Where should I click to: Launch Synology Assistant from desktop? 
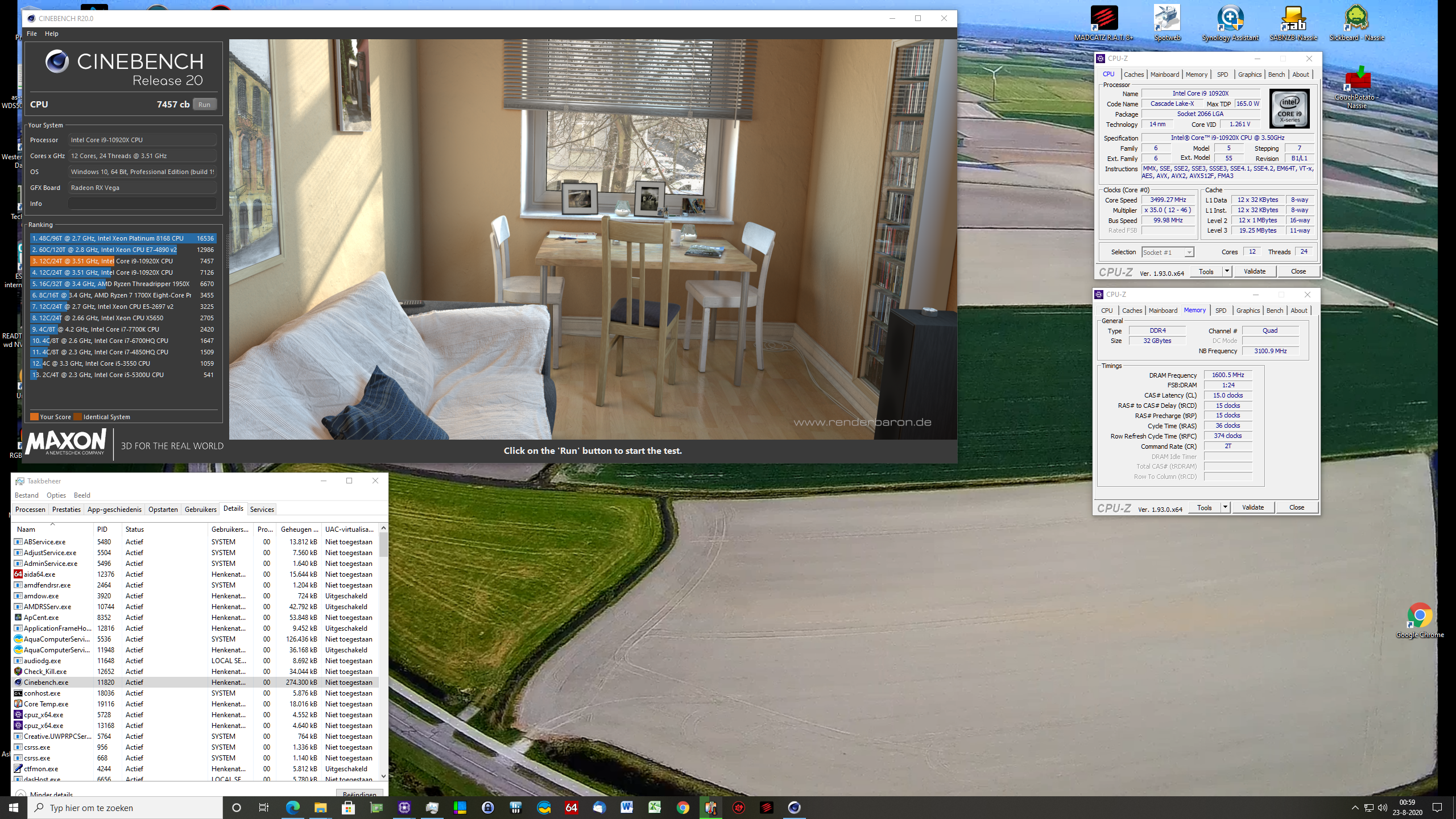pos(1230,23)
